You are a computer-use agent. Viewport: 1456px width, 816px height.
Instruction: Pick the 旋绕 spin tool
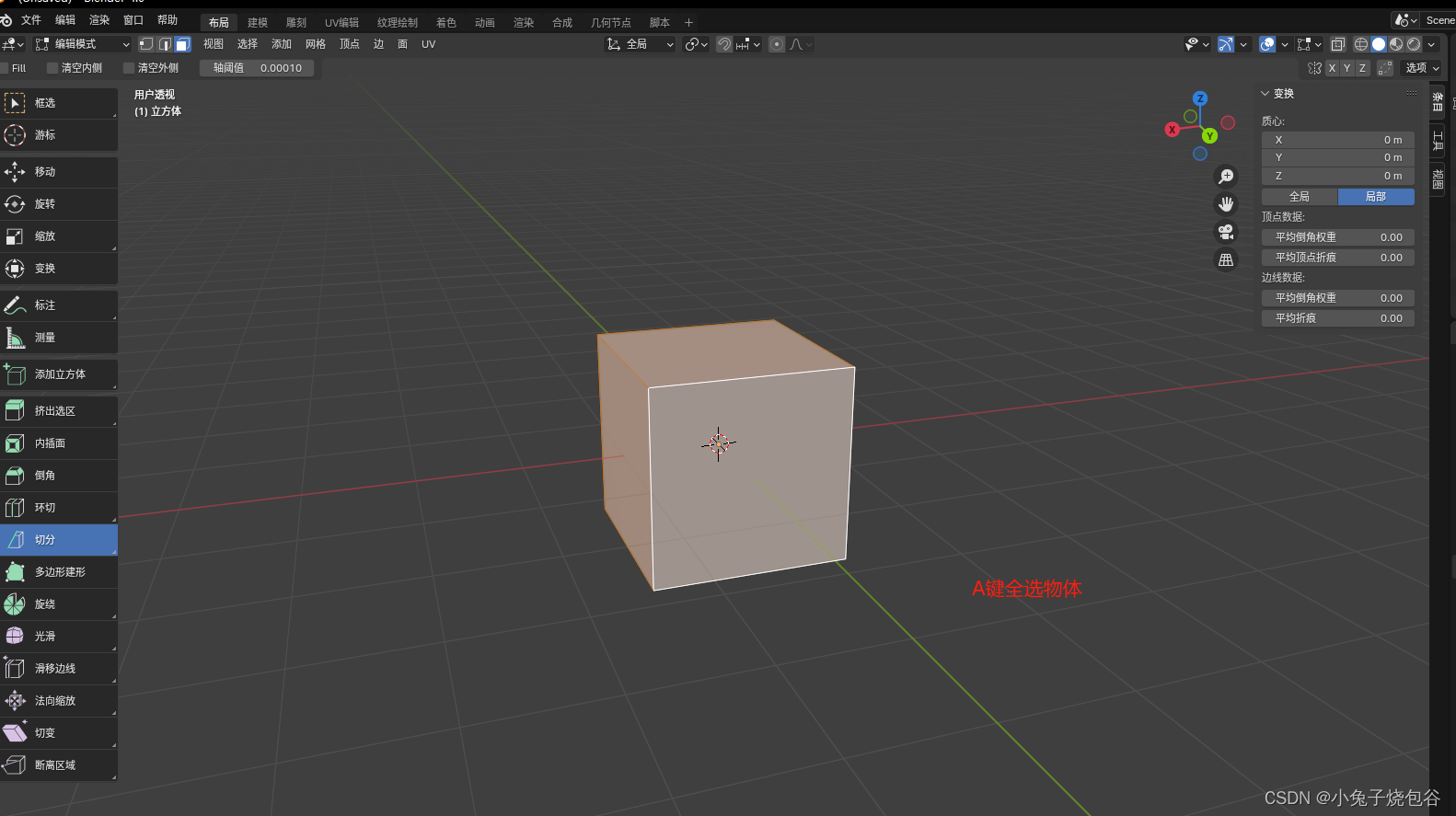coord(59,604)
